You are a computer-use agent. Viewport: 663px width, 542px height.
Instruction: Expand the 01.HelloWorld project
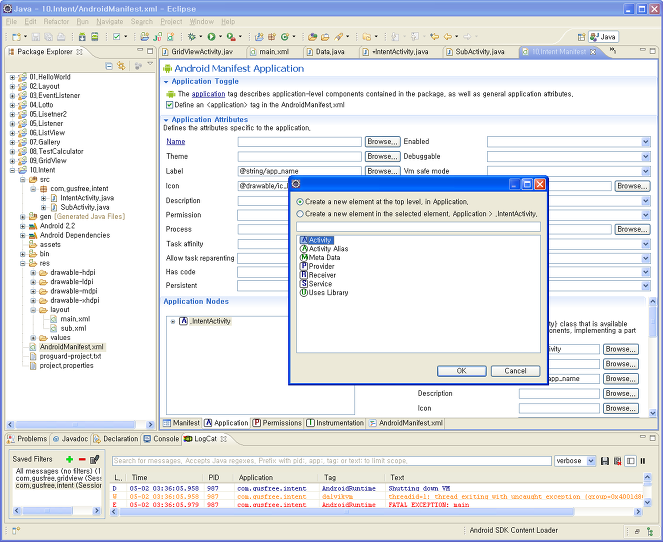click(x=12, y=77)
